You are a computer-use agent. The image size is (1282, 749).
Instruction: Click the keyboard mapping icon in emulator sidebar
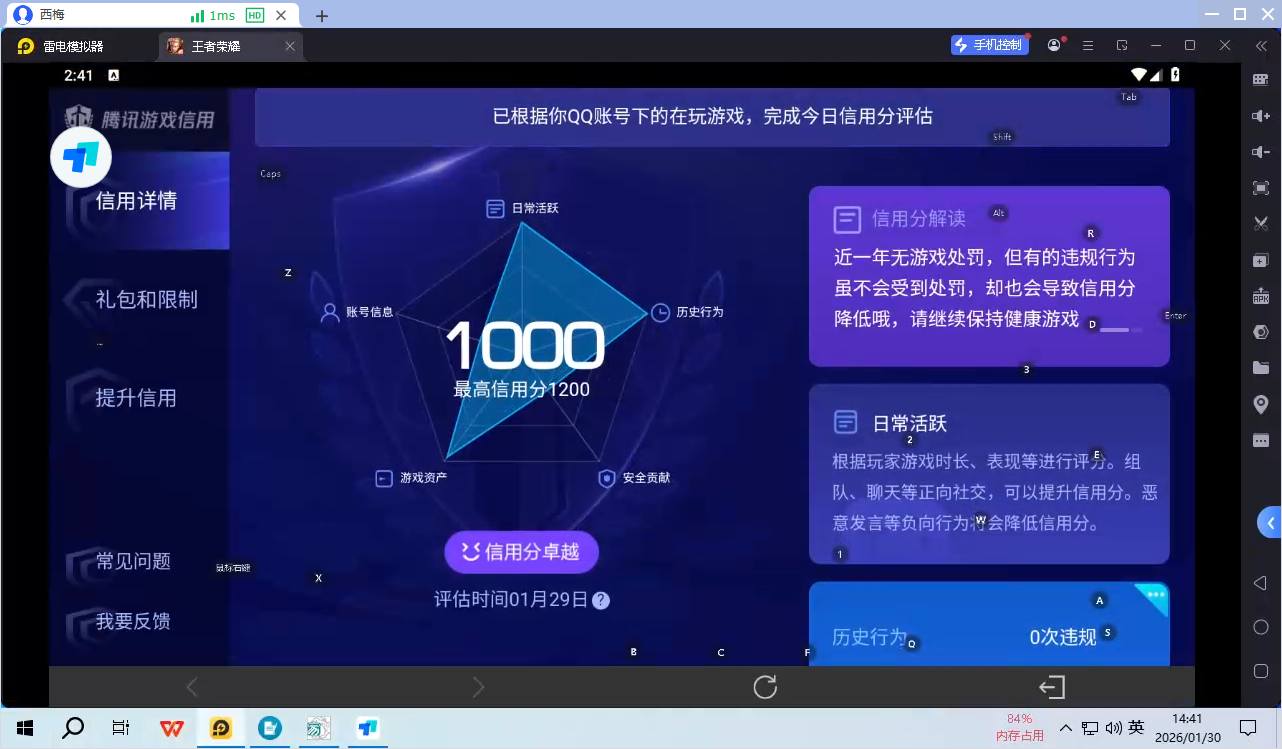click(x=1261, y=79)
